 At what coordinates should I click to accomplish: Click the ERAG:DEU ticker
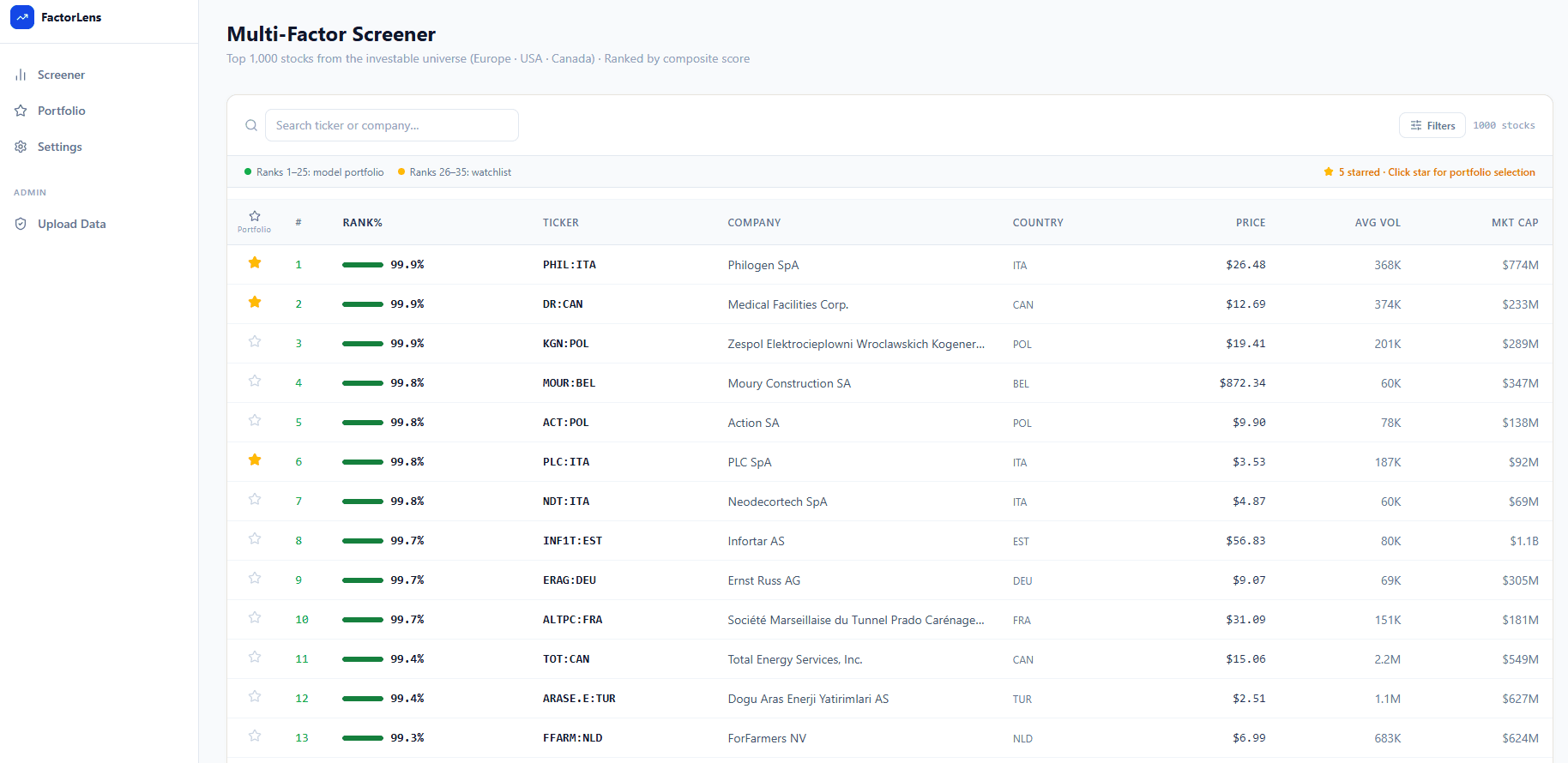[570, 580]
